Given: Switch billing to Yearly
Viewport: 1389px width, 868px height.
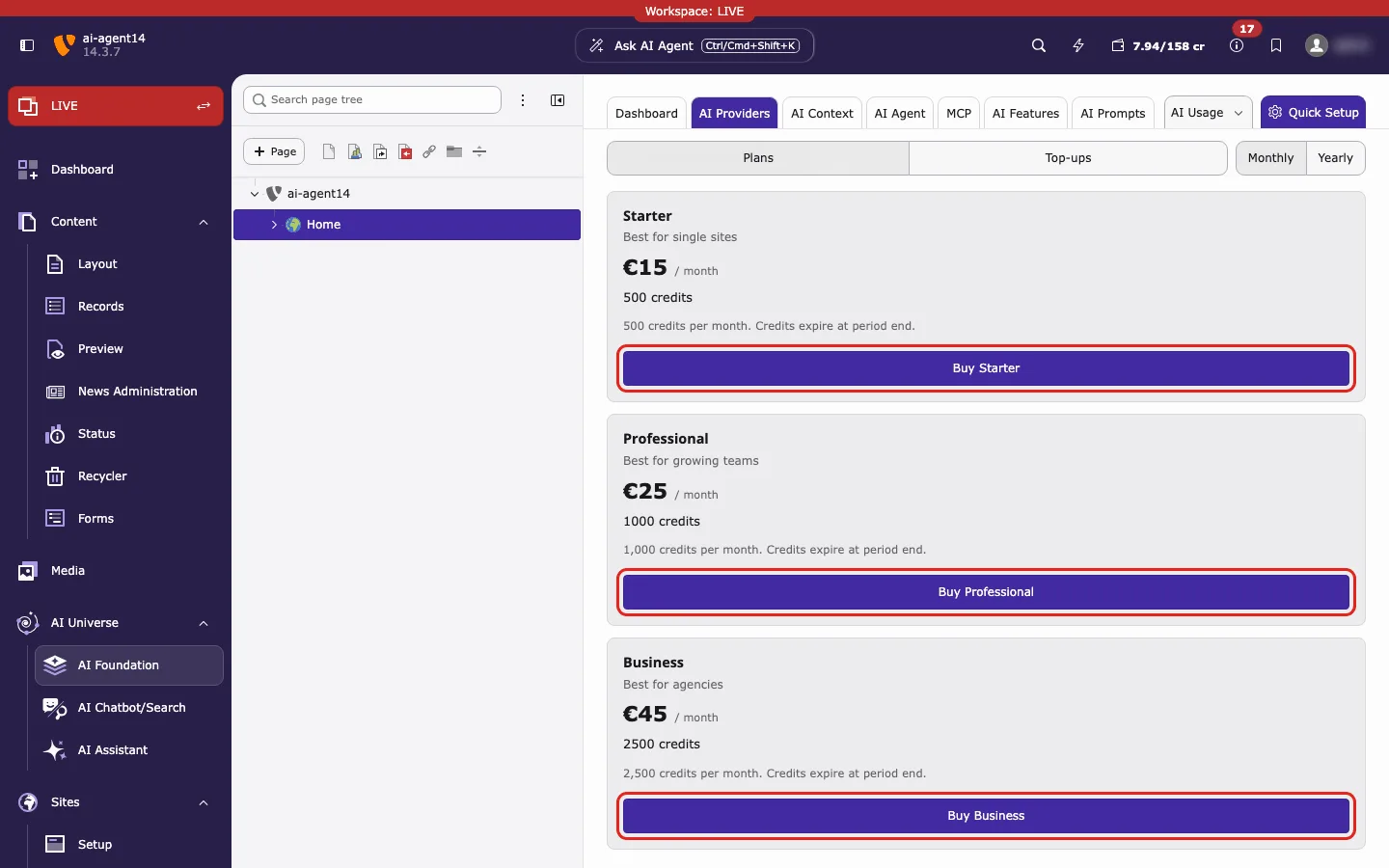Looking at the screenshot, I should (x=1335, y=158).
